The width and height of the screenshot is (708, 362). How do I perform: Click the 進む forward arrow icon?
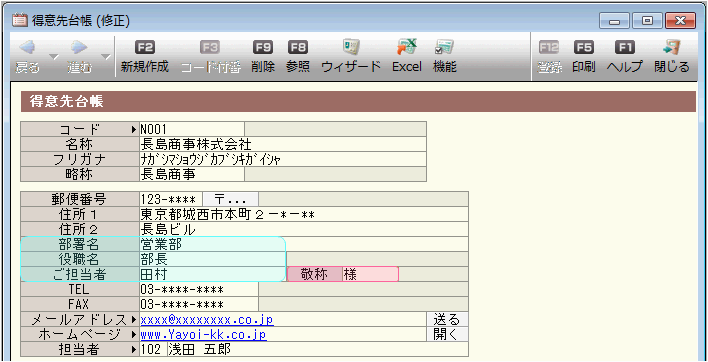point(79,47)
